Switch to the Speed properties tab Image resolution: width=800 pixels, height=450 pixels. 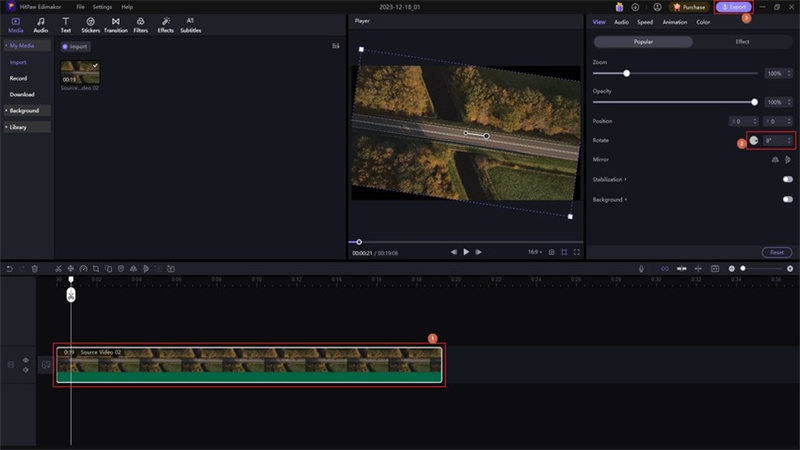(645, 22)
